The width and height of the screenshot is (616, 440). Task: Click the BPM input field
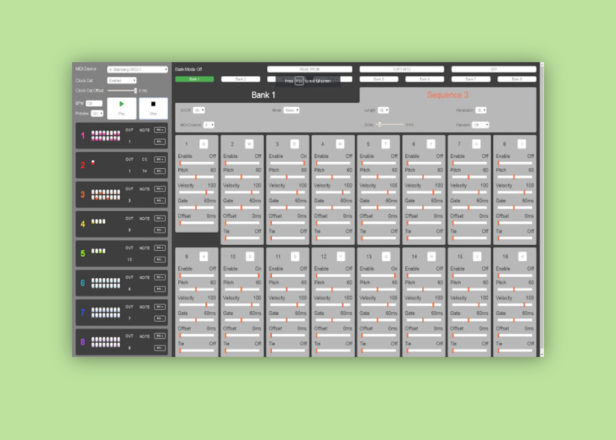click(94, 103)
